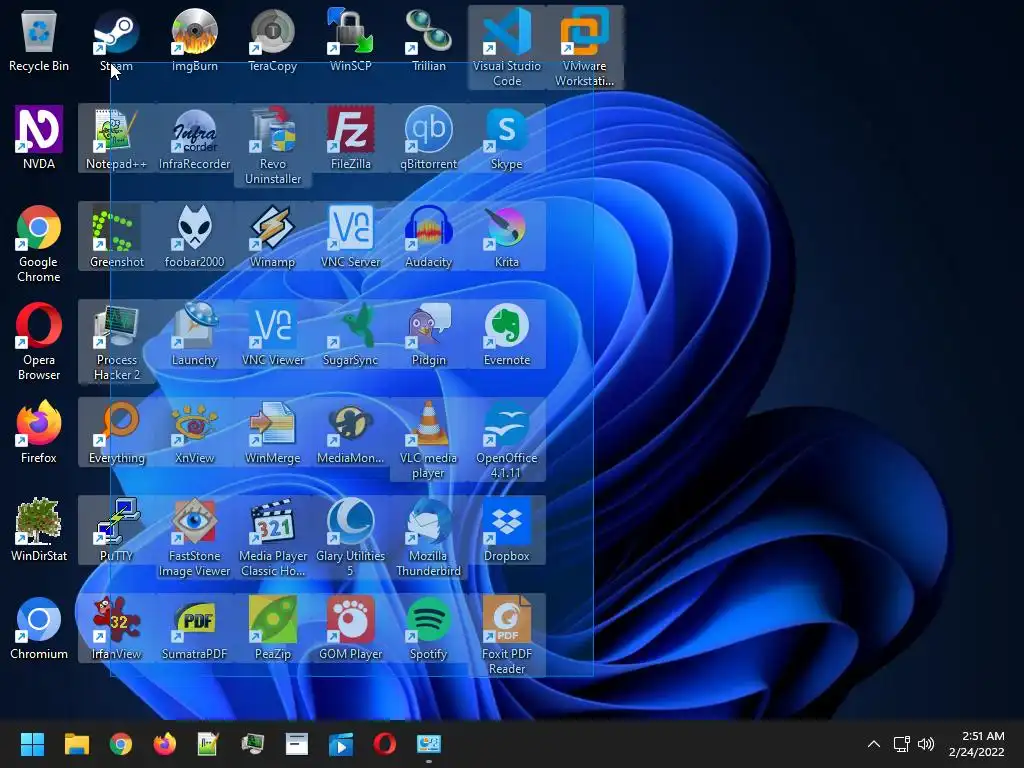Select the VNC Viewer desktop shortcut
Image resolution: width=1024 pixels, height=768 pixels.
point(272,334)
